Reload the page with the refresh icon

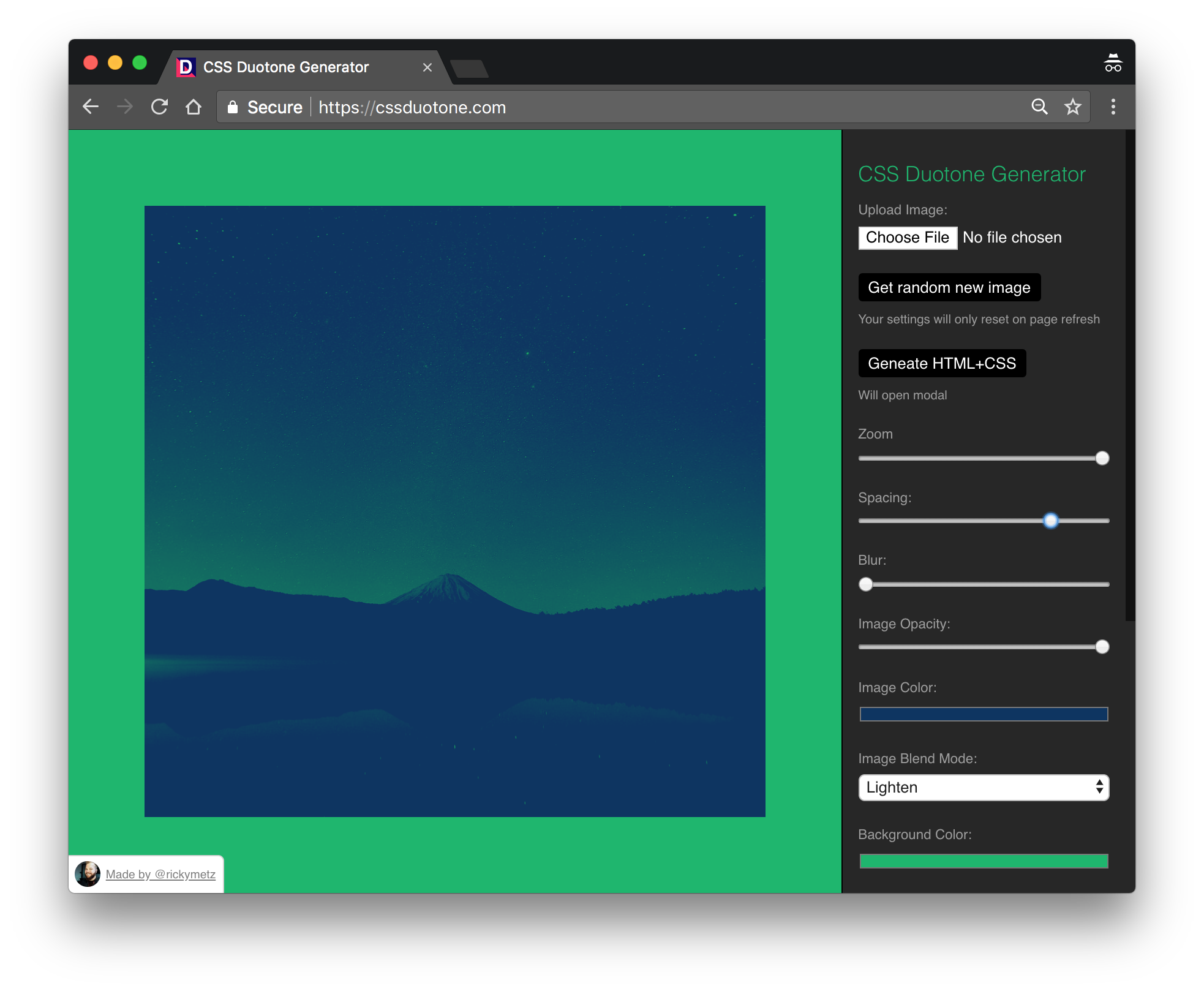click(x=159, y=107)
